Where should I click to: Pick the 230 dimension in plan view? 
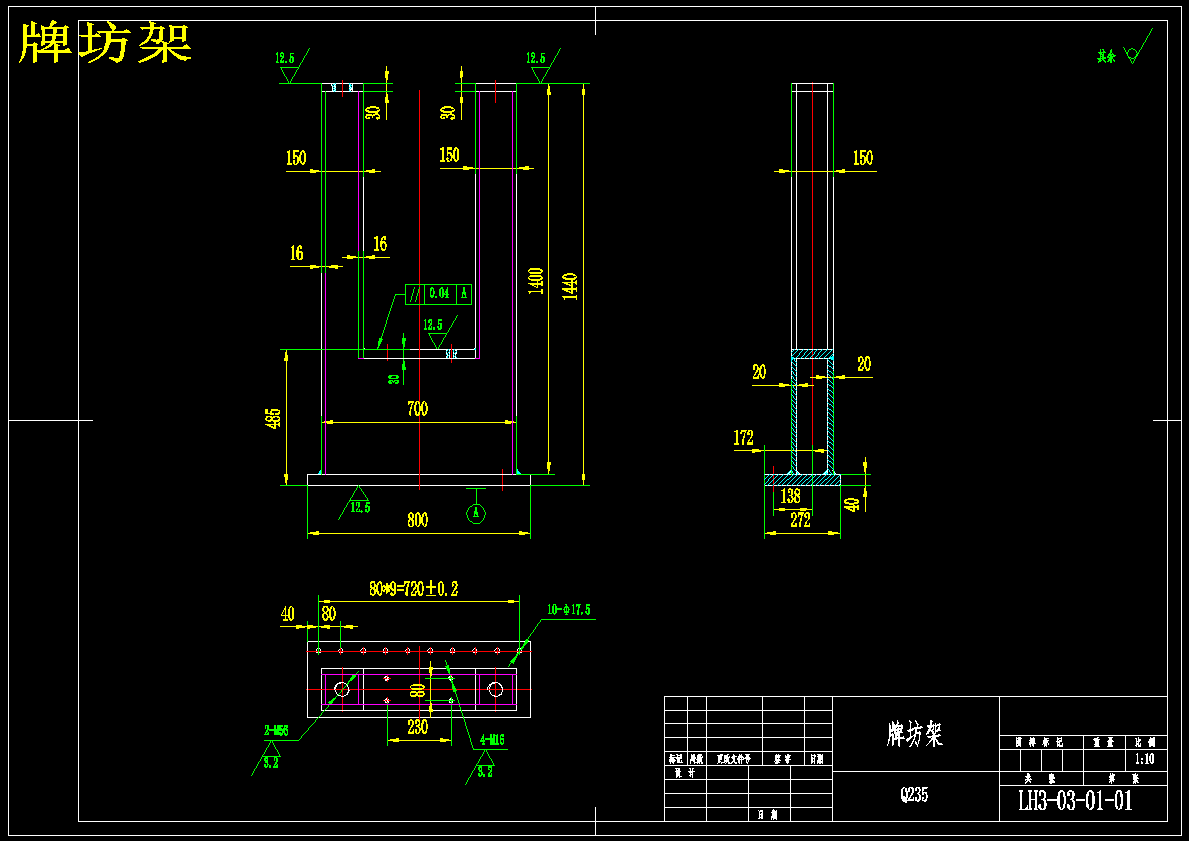[418, 727]
